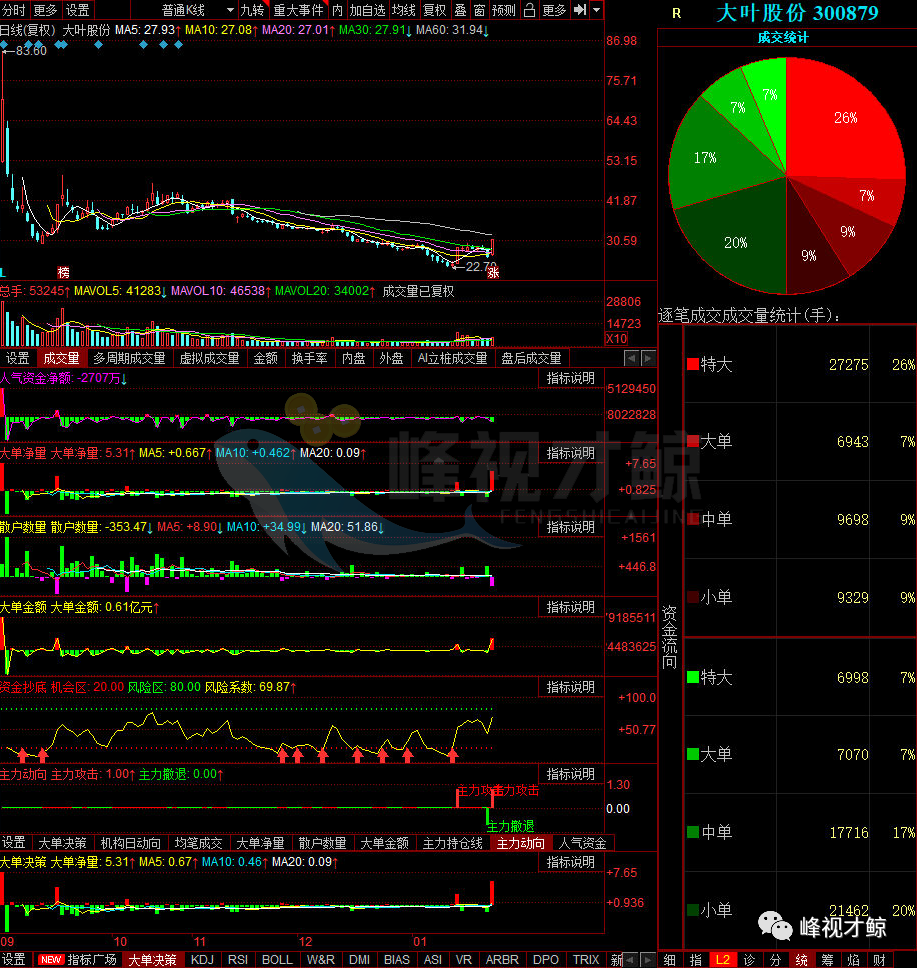917x968 pixels.
Task: Toggle the 复权 adjustment option
Action: point(434,10)
